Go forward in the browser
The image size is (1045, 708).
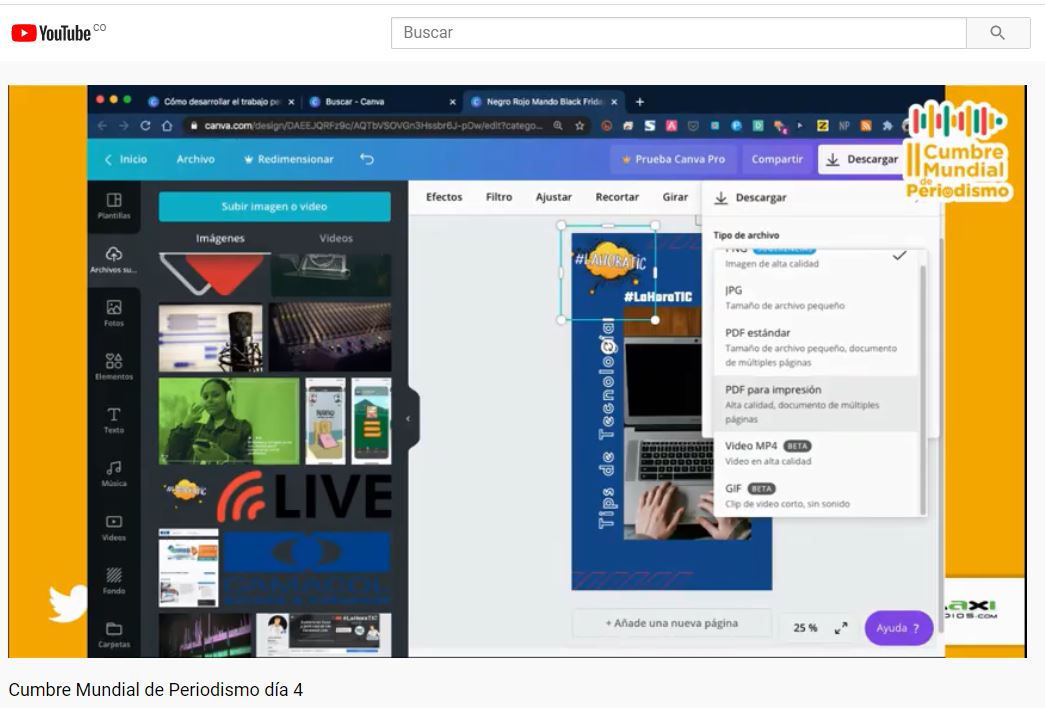click(x=124, y=125)
